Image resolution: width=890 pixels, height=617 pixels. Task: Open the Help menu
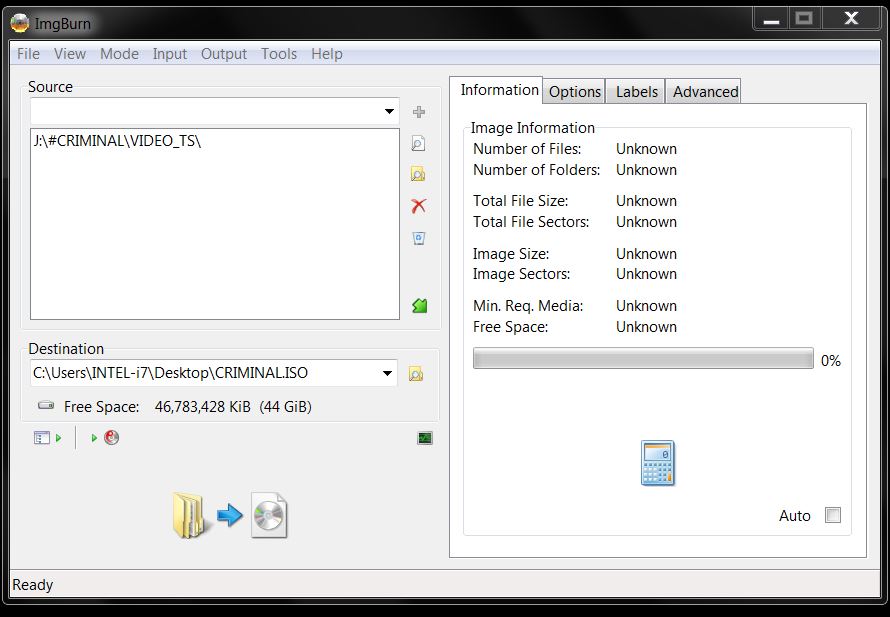click(326, 54)
